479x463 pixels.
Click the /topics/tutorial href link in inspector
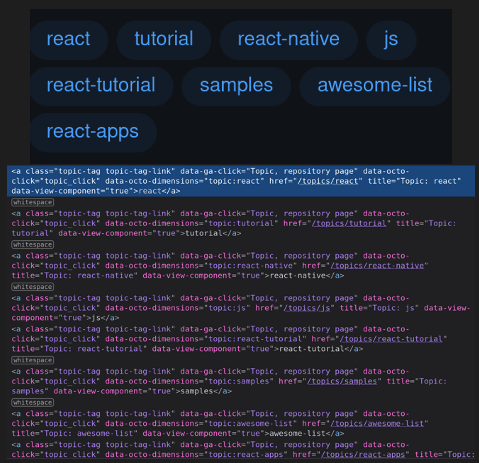coord(349,223)
